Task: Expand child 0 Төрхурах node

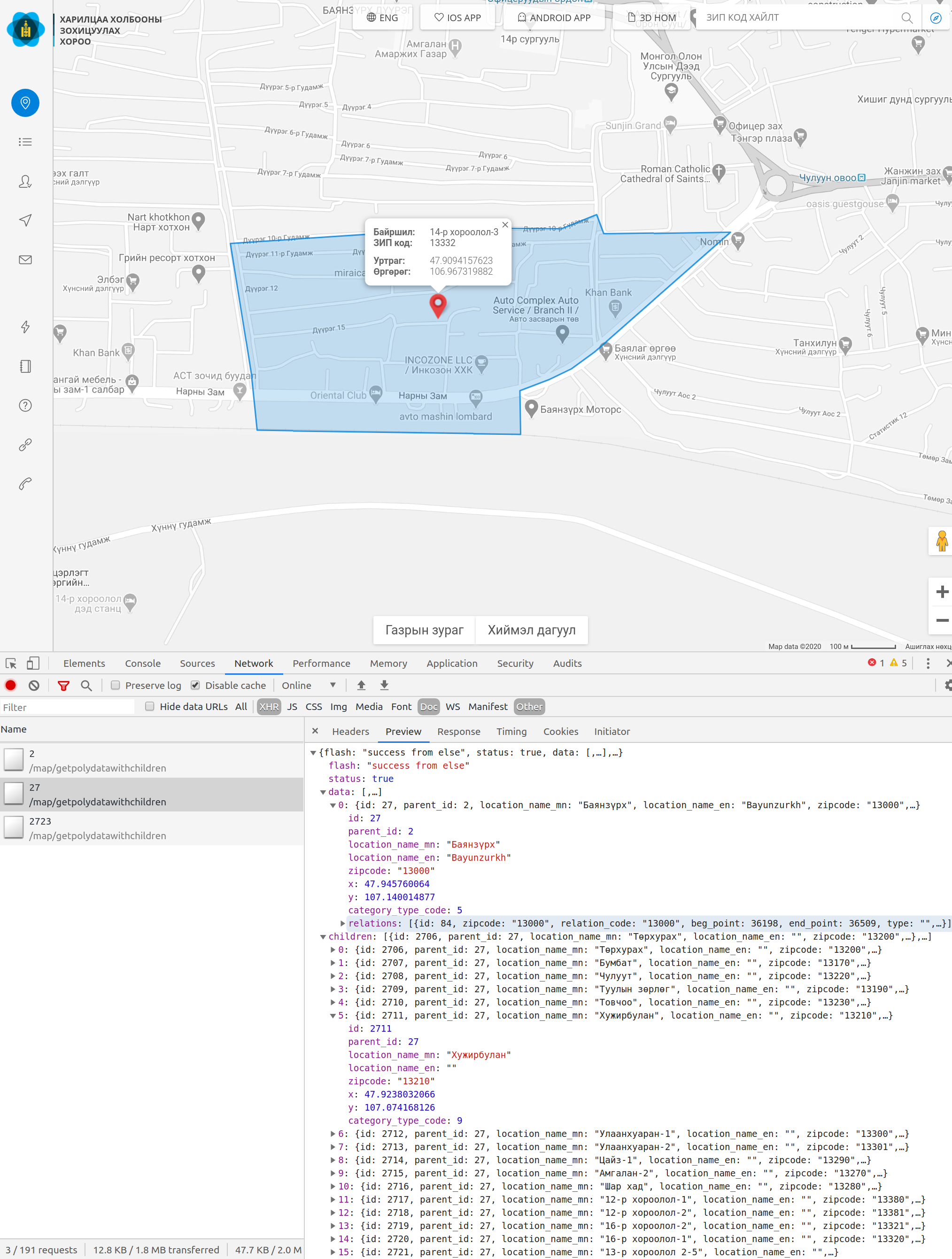Action: (333, 950)
